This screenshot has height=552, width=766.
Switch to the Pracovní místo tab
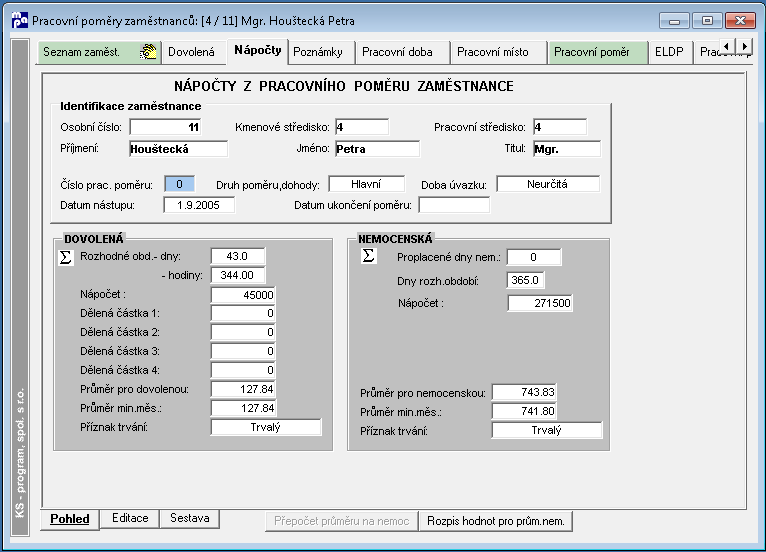pos(498,52)
